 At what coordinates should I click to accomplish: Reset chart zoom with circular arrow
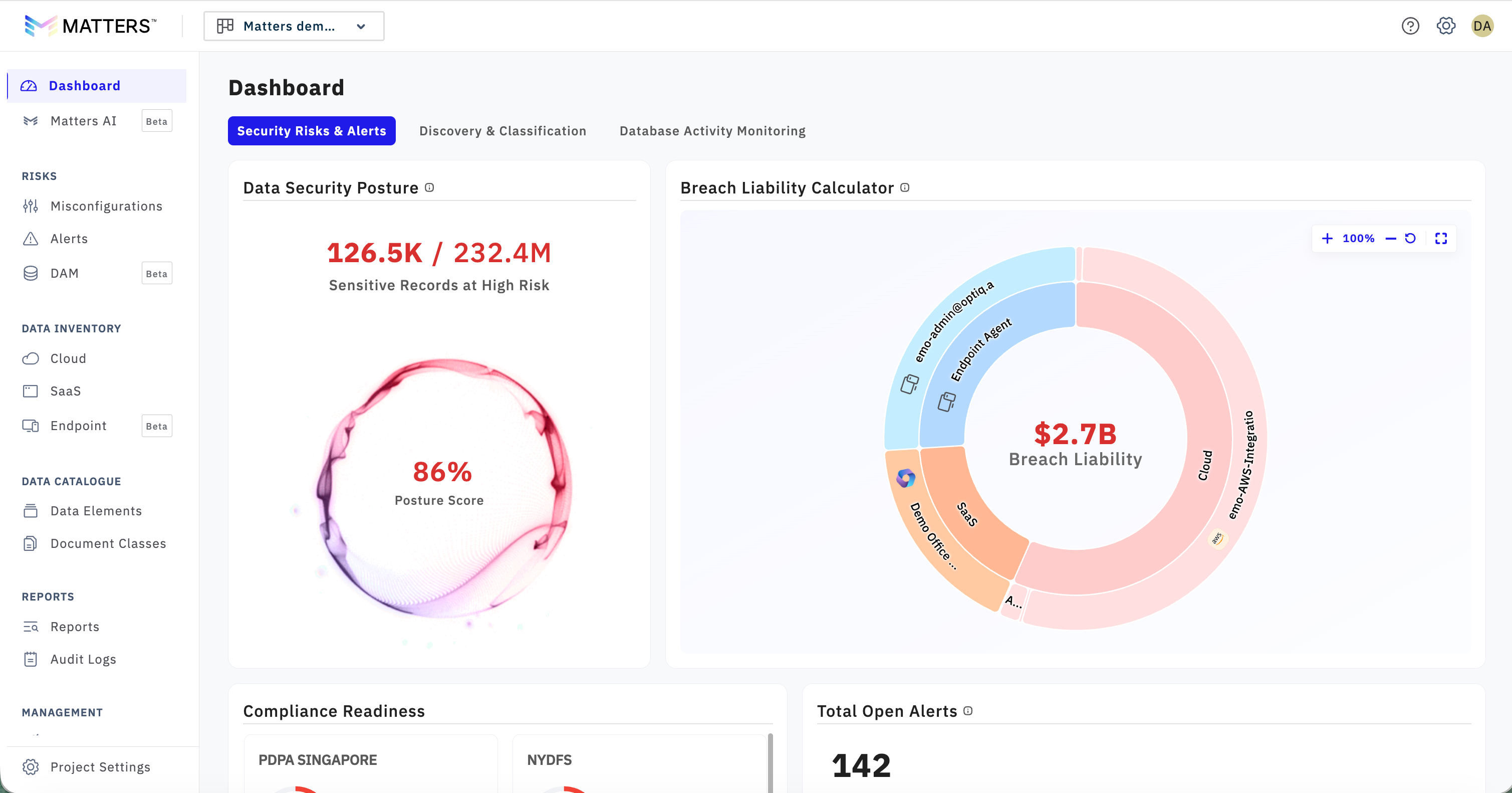pos(1410,239)
